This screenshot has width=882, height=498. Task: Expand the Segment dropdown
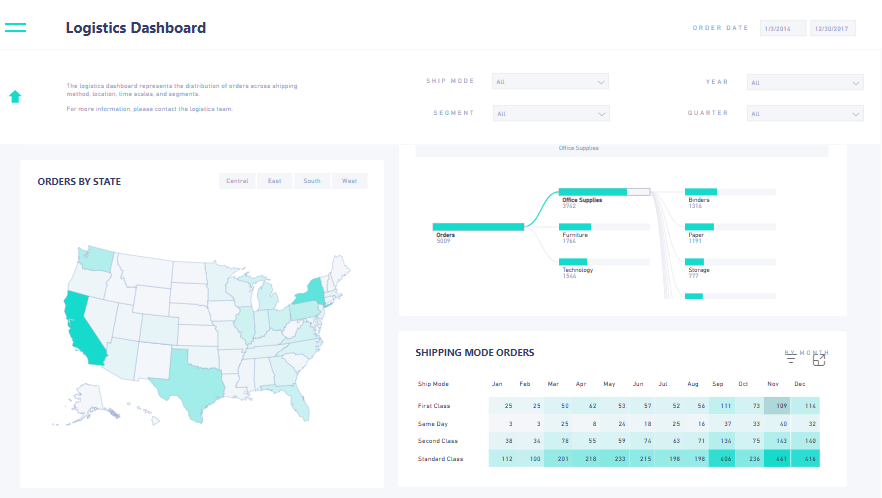point(550,114)
